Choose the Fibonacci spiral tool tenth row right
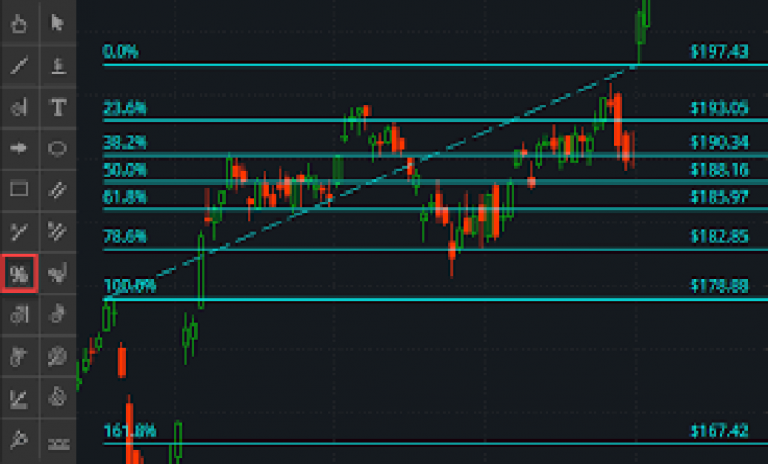768x464 pixels. point(57,397)
